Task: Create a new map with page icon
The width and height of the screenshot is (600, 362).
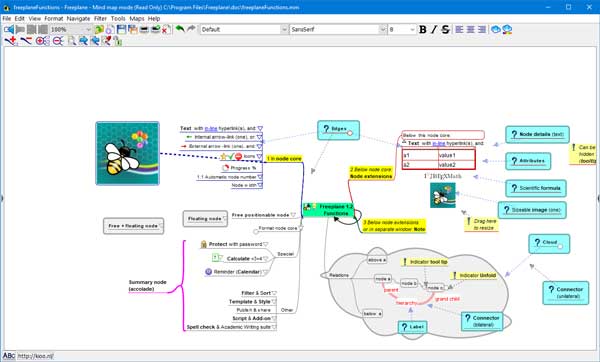Action: (x=110, y=29)
